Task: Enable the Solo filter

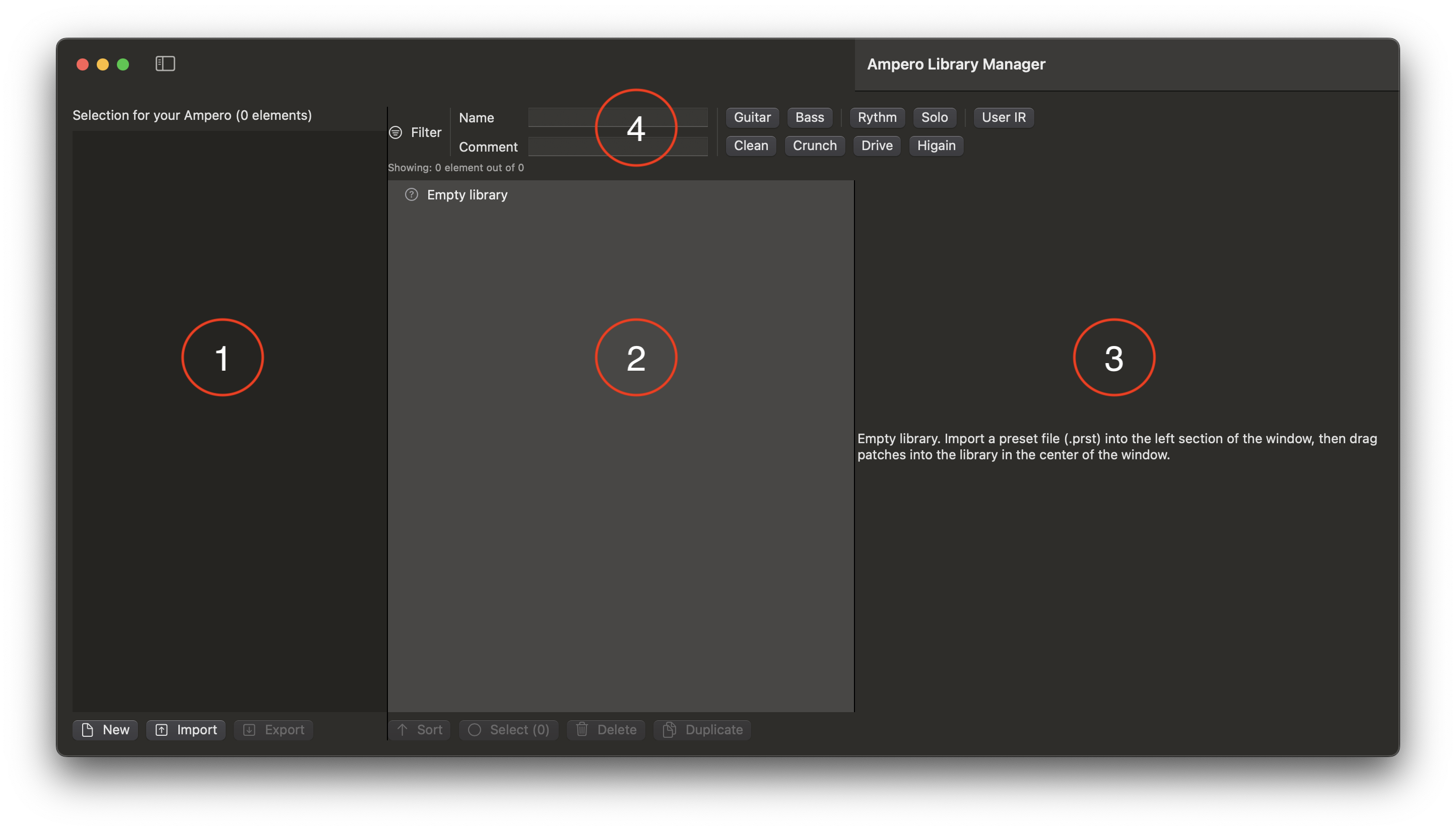Action: 935,117
